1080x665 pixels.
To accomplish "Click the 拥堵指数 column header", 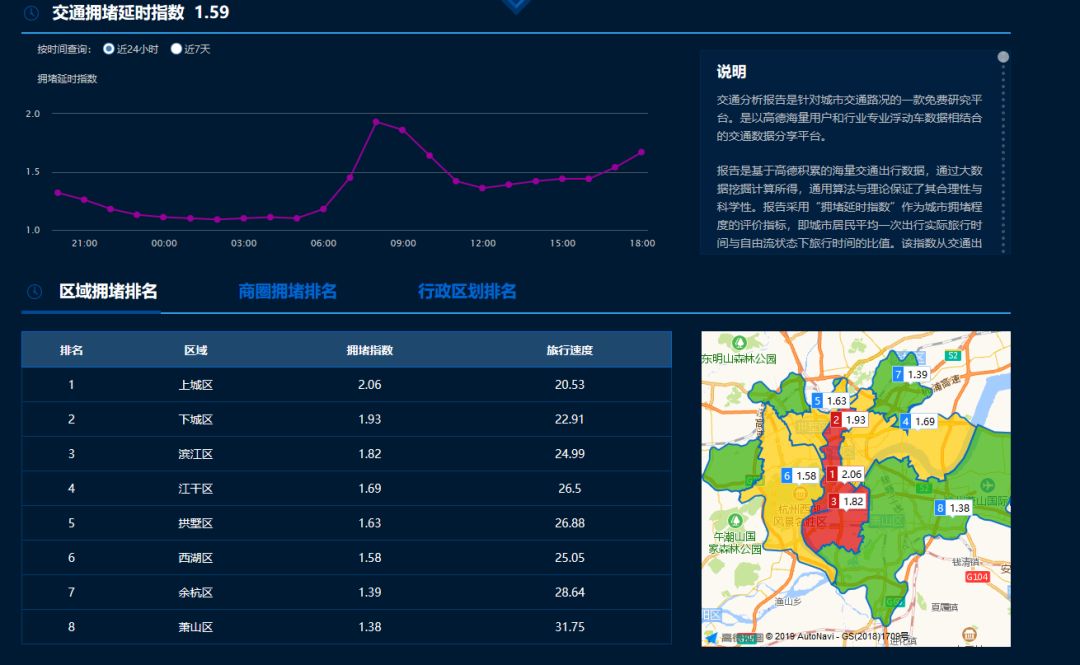I will (369, 350).
